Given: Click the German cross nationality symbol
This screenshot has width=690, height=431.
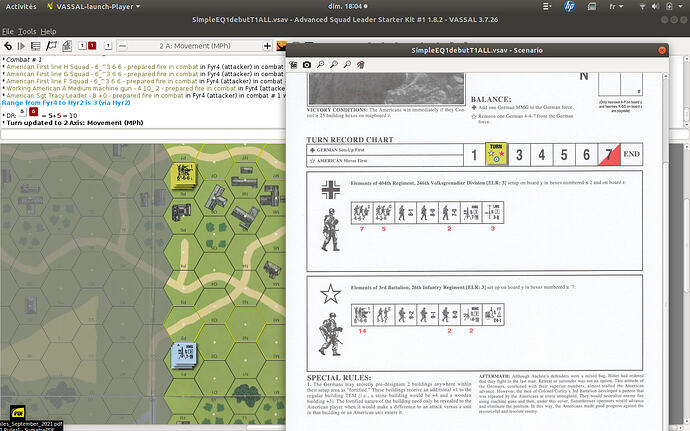Looking at the screenshot, I should (x=330, y=190).
